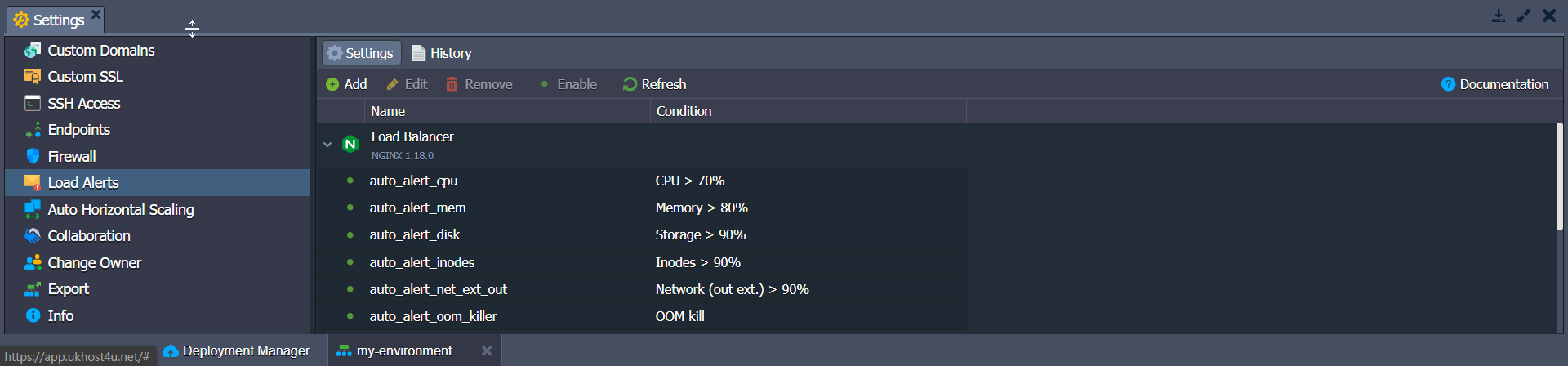The image size is (1568, 366).
Task: Toggle status dot of auto_alert_cpu
Action: tap(350, 181)
